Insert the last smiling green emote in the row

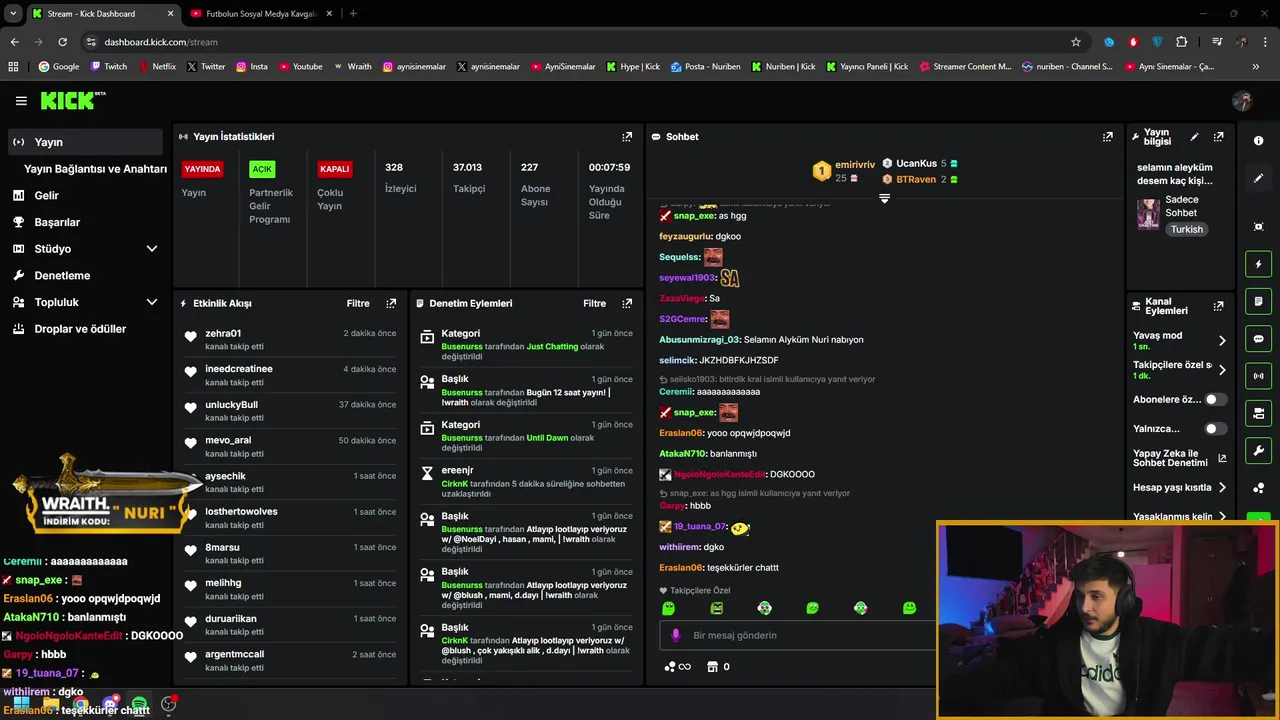[x=909, y=608]
